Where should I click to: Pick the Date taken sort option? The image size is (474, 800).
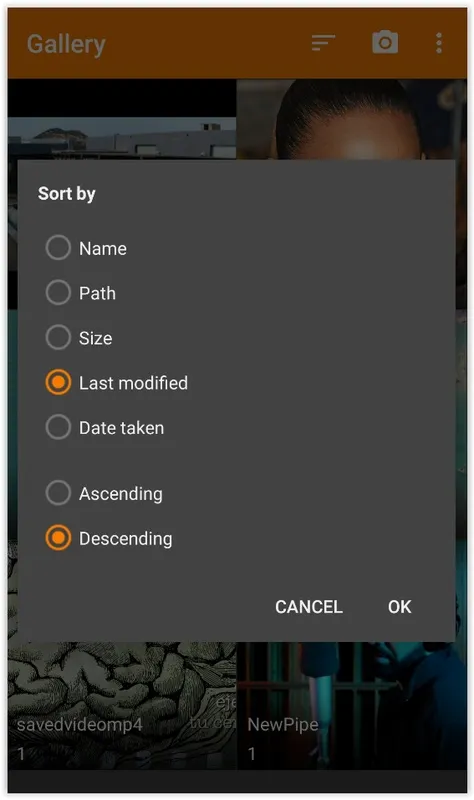click(58, 428)
